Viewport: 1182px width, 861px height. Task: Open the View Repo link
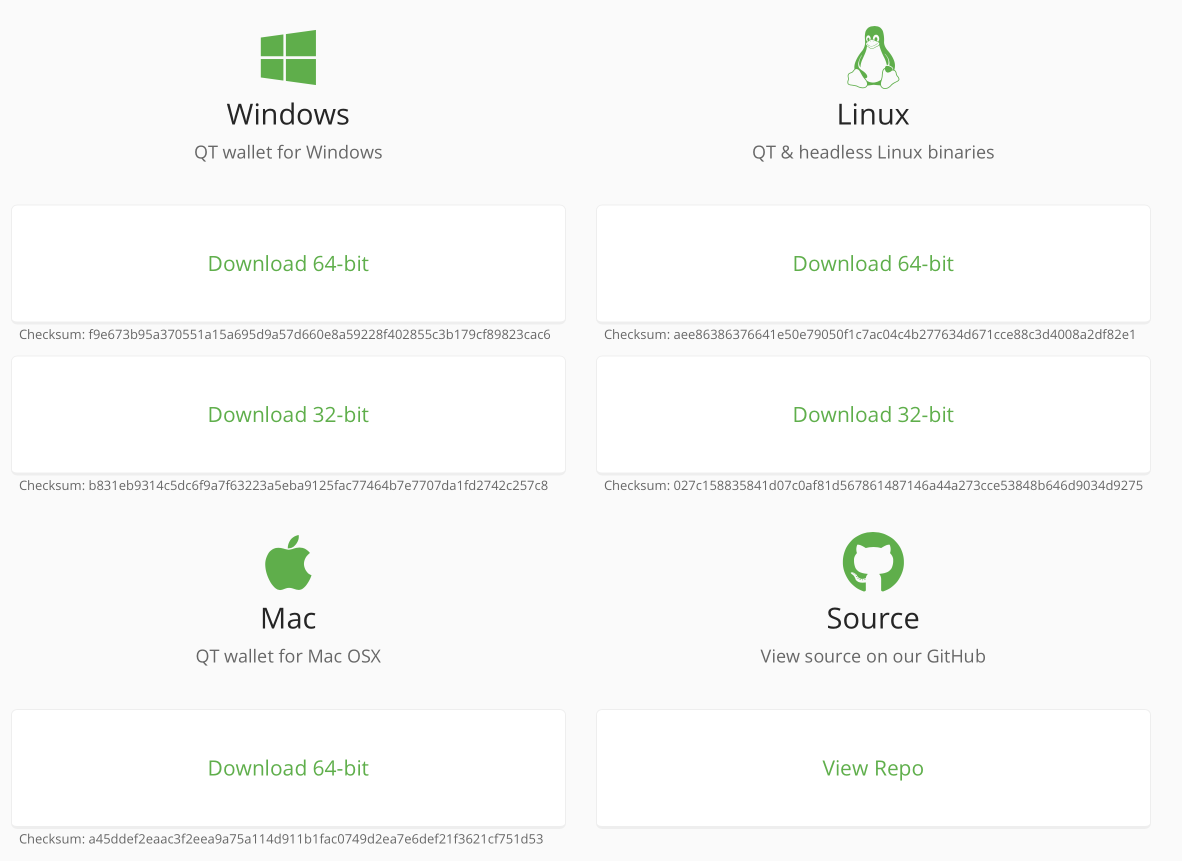pos(873,768)
